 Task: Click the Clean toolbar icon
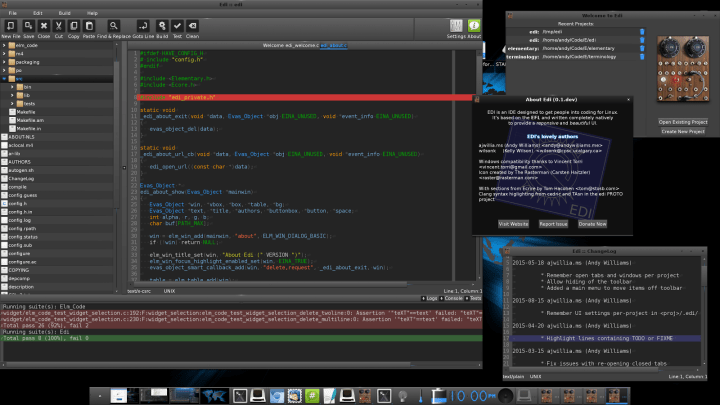(x=192, y=26)
